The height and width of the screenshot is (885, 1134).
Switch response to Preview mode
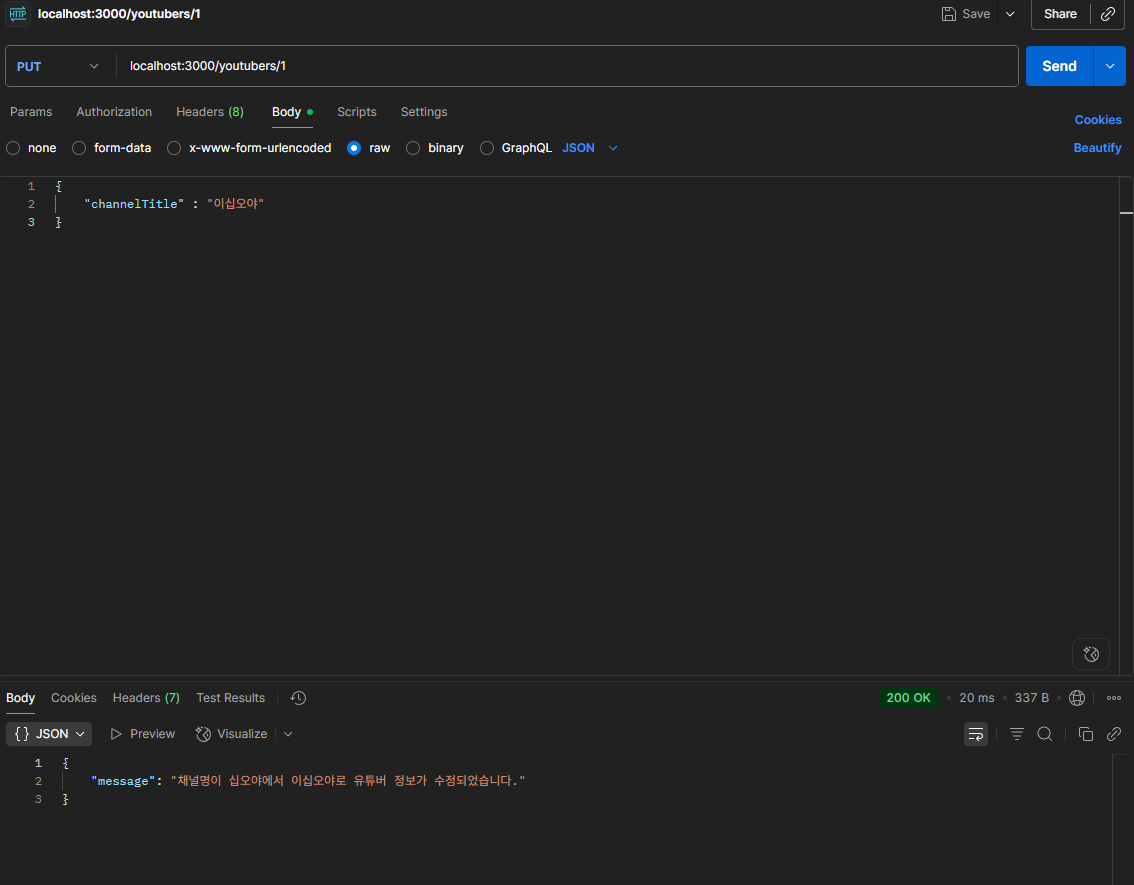[142, 734]
